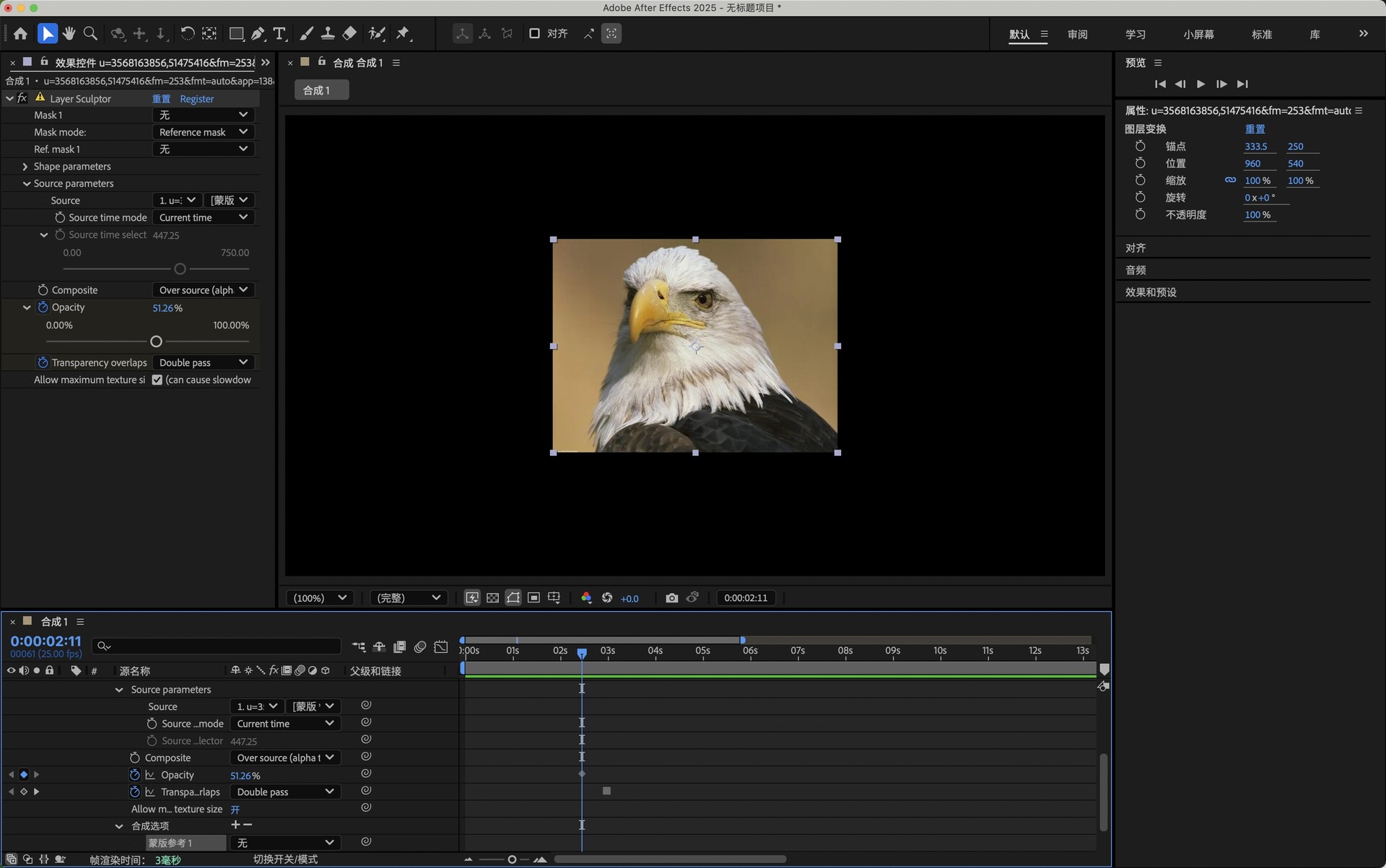Open Composite Over source dropdown in effect controls
Image resolution: width=1386 pixels, height=868 pixels.
coord(203,290)
